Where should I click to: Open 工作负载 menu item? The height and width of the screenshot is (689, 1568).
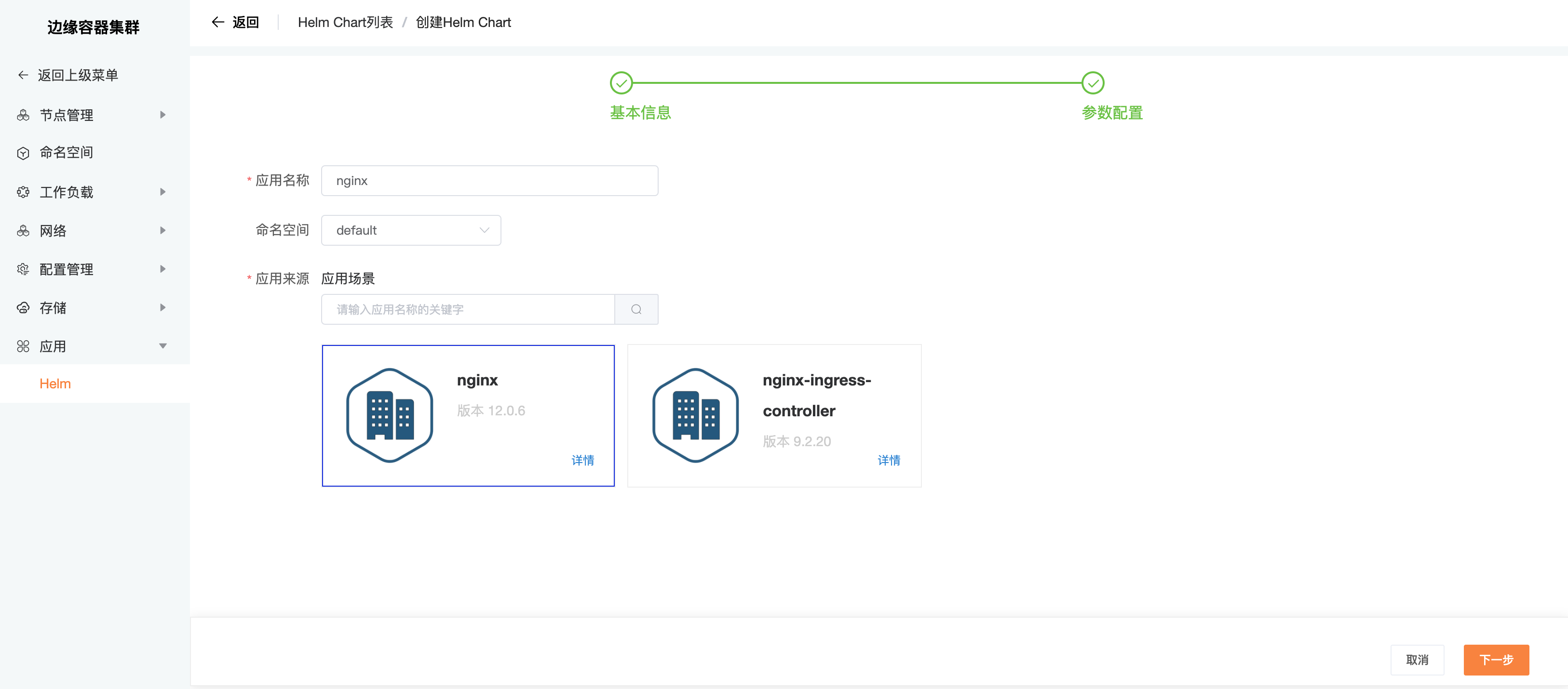click(95, 192)
